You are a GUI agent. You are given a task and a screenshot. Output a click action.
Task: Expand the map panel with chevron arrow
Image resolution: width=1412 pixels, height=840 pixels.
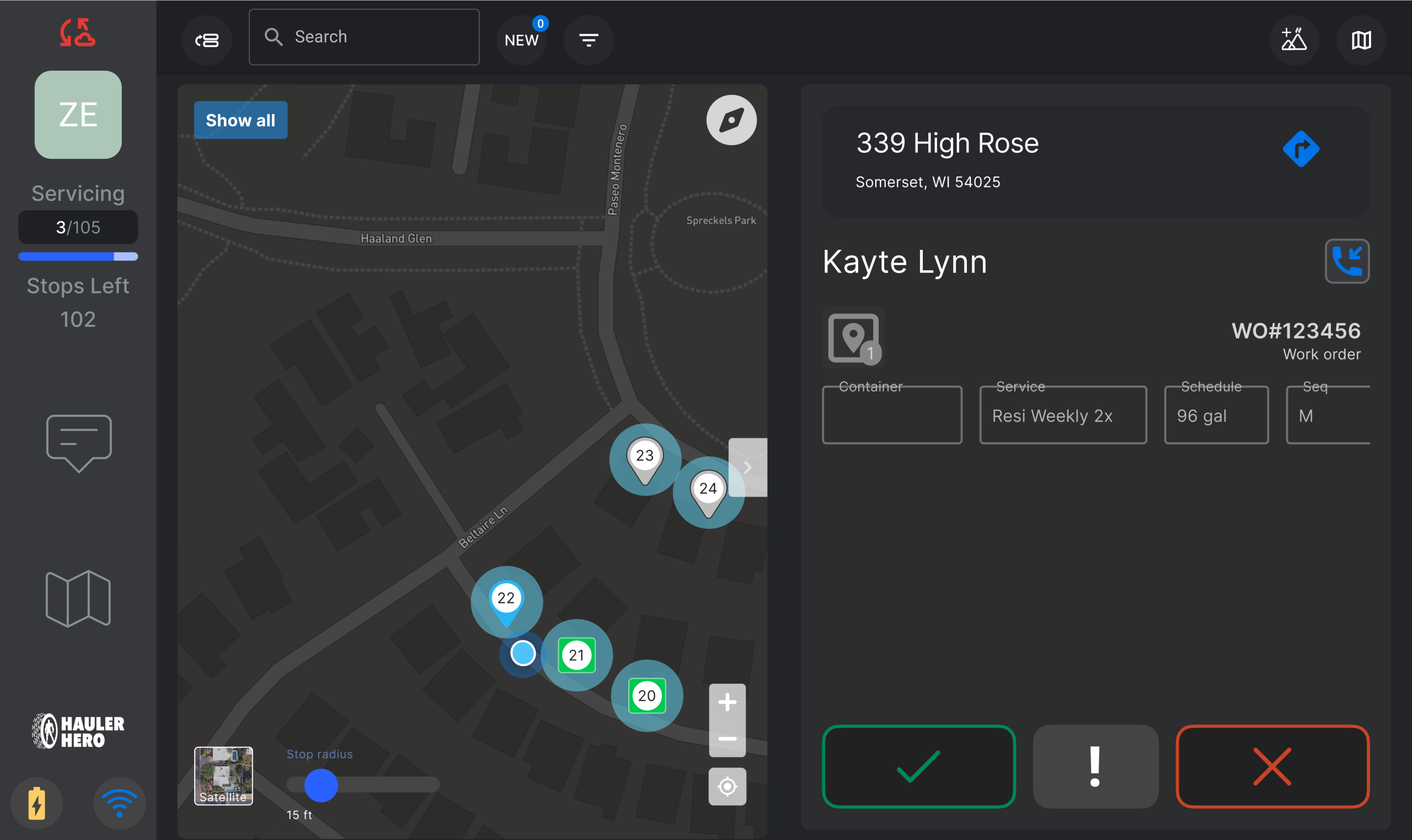click(747, 467)
